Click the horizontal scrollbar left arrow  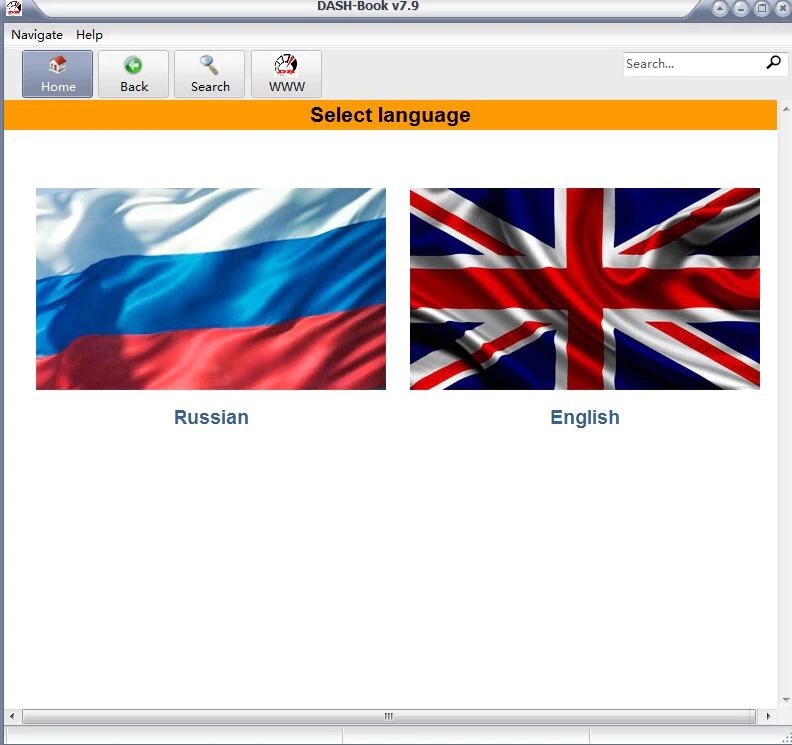click(12, 716)
